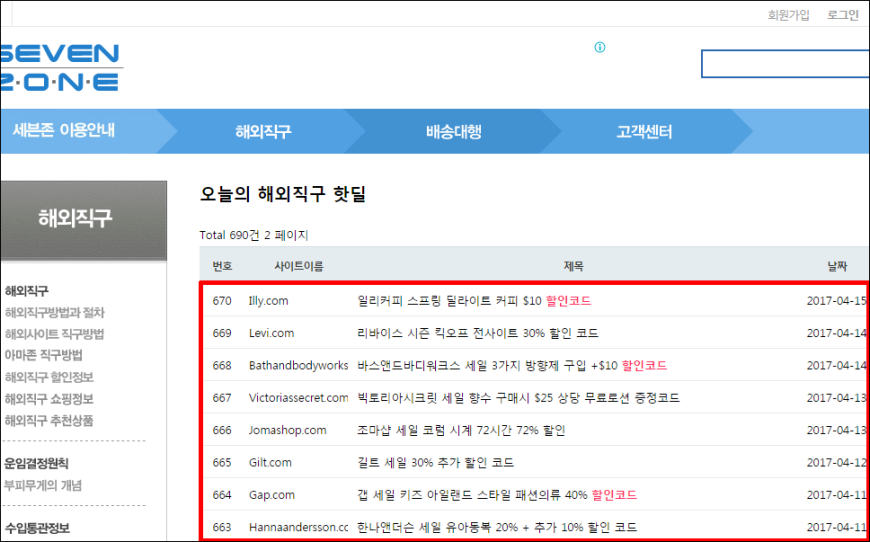Click the 오늘의 해외직구 핫딜 heading
Screen dimensions: 870x542
pyautogui.click(x=283, y=194)
